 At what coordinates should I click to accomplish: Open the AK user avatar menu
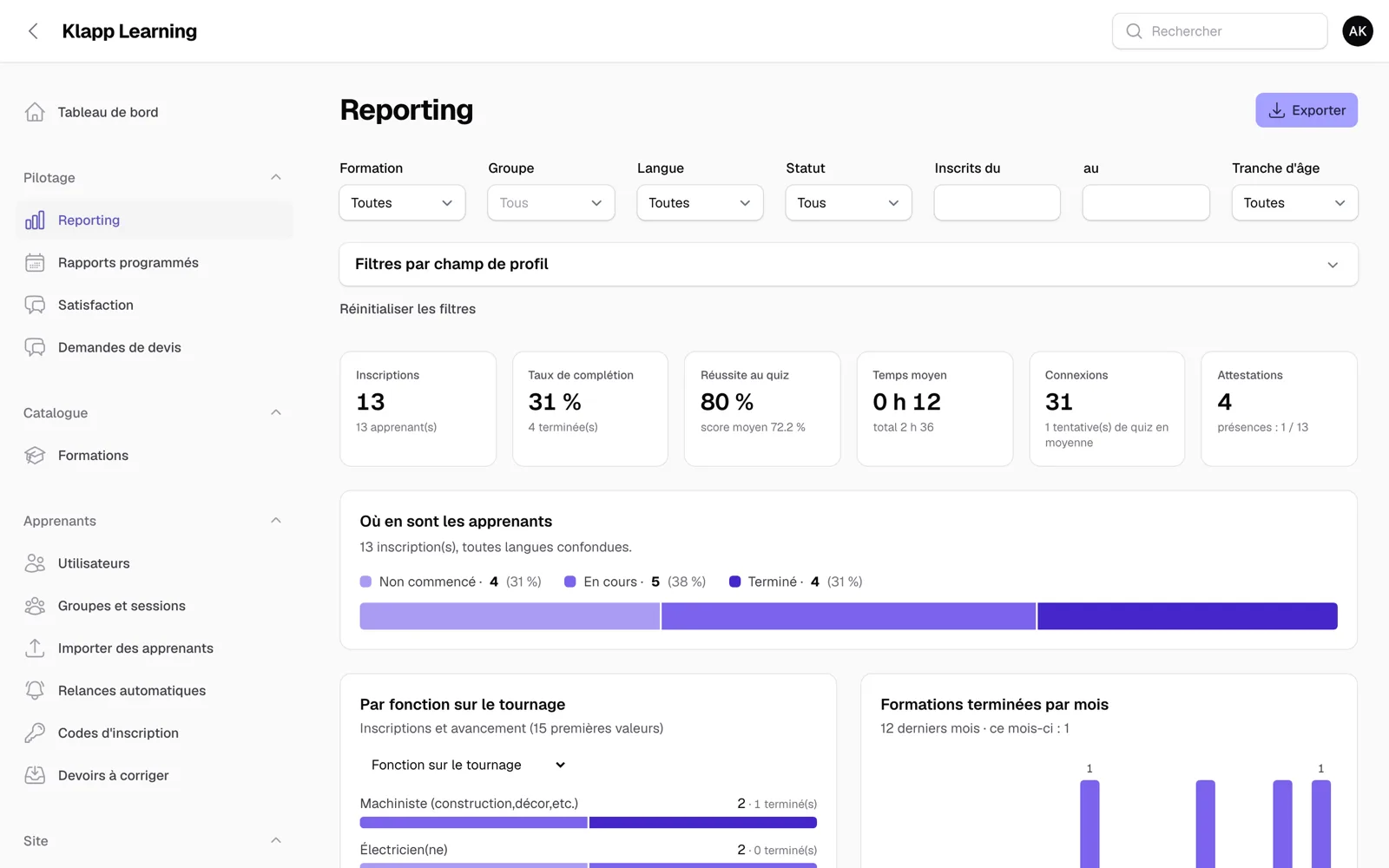click(x=1358, y=31)
